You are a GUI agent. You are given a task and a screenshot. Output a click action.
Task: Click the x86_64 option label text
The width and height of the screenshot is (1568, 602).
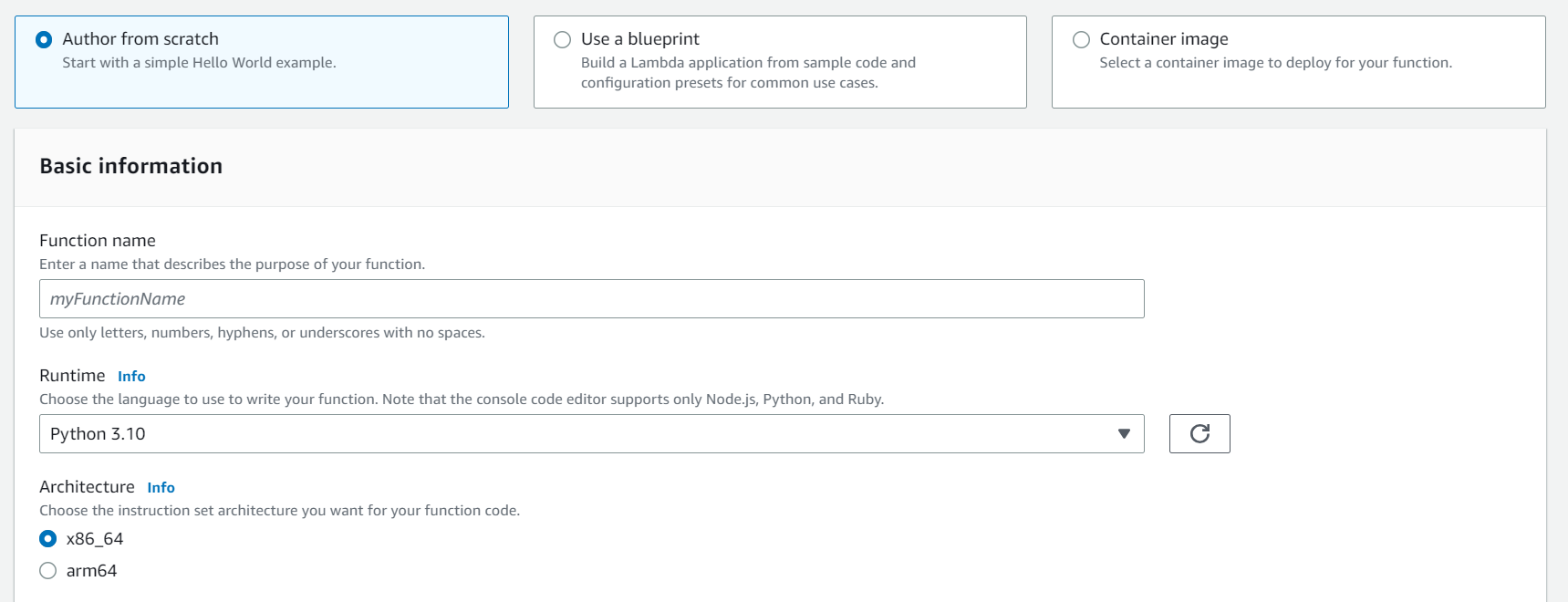point(95,539)
